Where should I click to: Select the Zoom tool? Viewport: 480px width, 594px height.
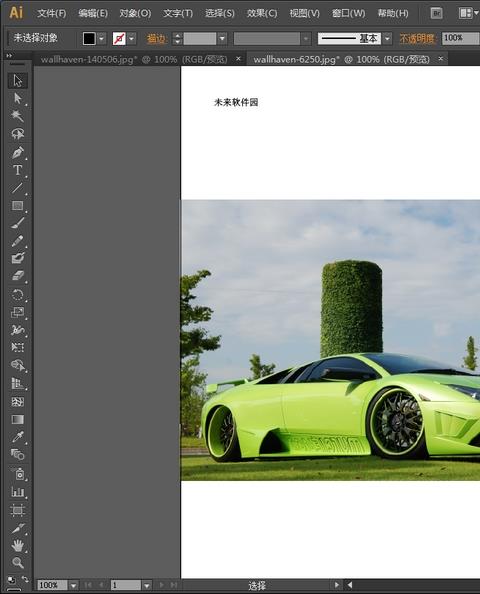pos(17,563)
